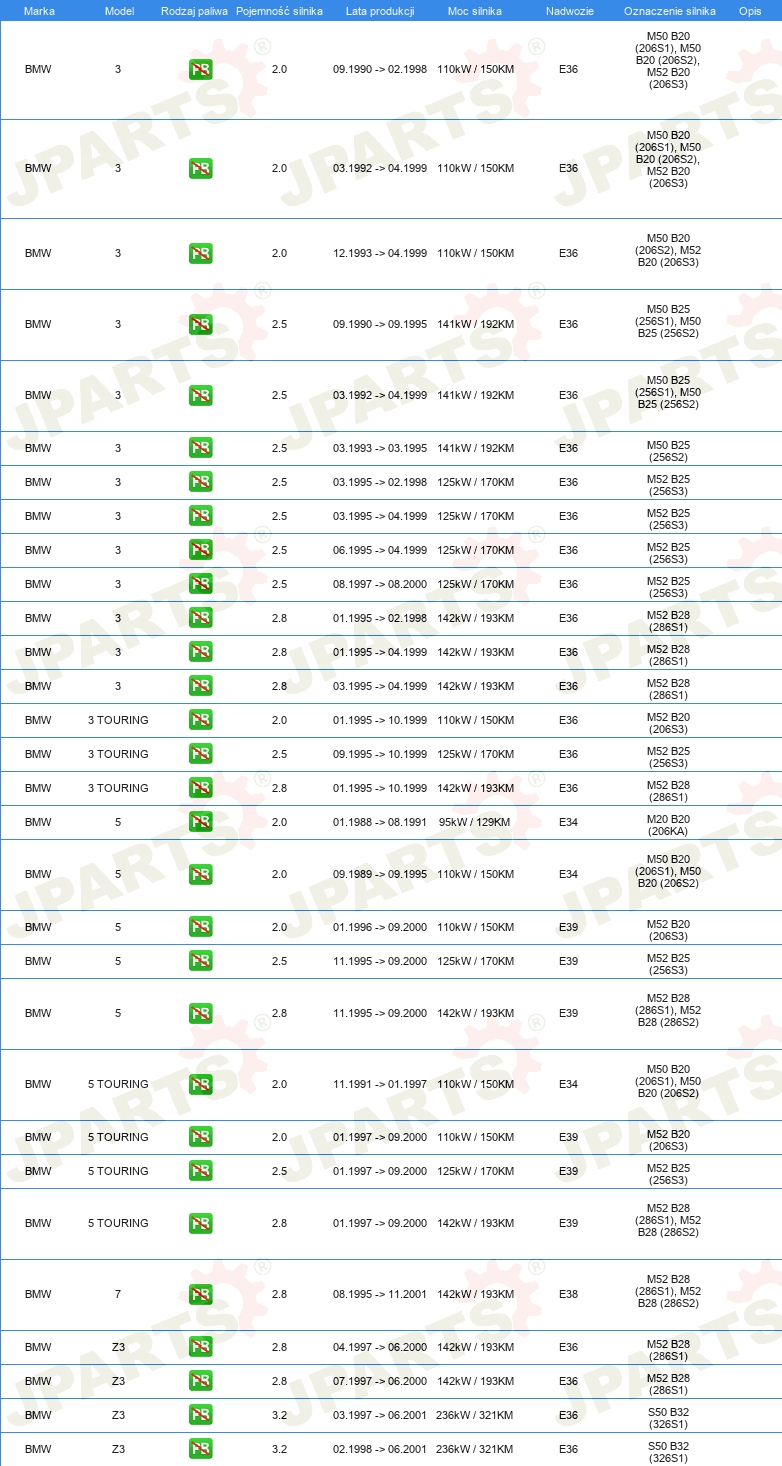The image size is (782, 1466).
Task: Select petrol icon in 3 TOURING 2.0 row
Action: coord(200,720)
